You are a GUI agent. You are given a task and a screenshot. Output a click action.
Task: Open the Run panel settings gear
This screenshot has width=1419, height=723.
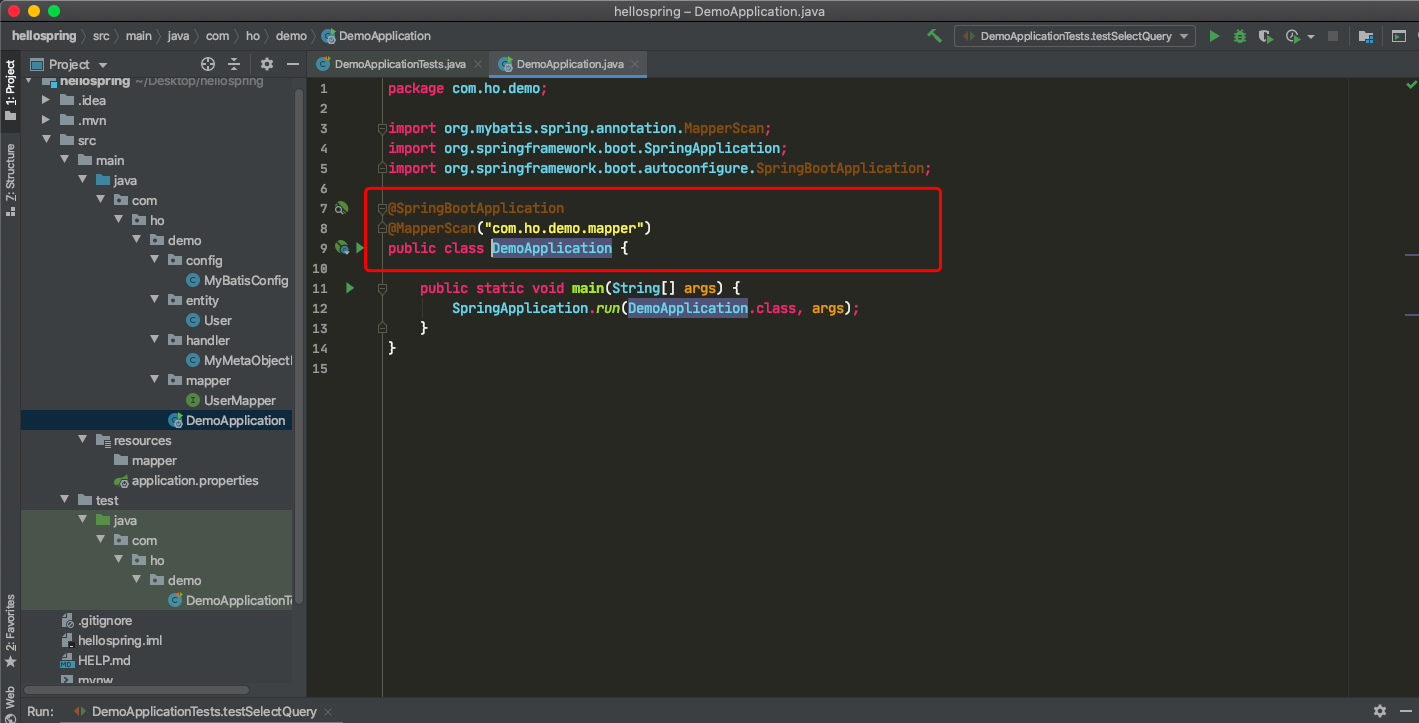(x=1380, y=711)
